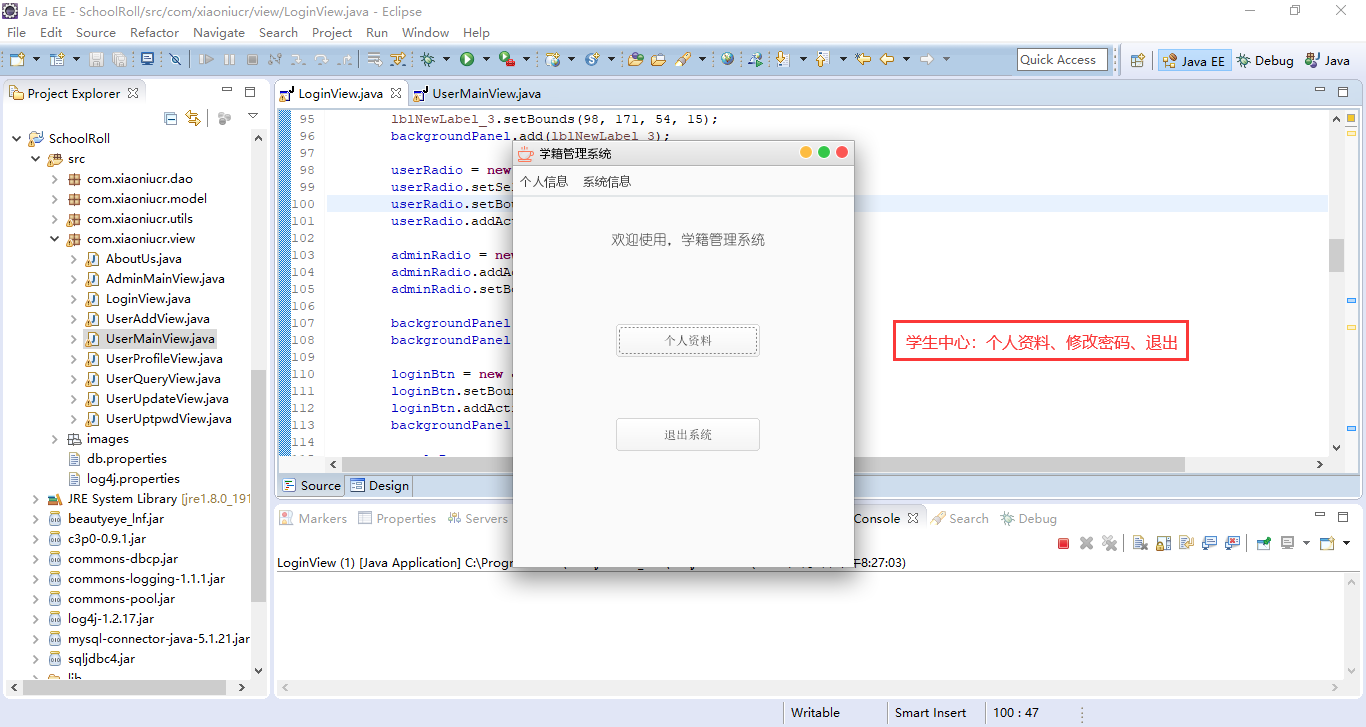Click the Skip All Breakpoints icon
The image size is (1366, 727).
click(175, 59)
